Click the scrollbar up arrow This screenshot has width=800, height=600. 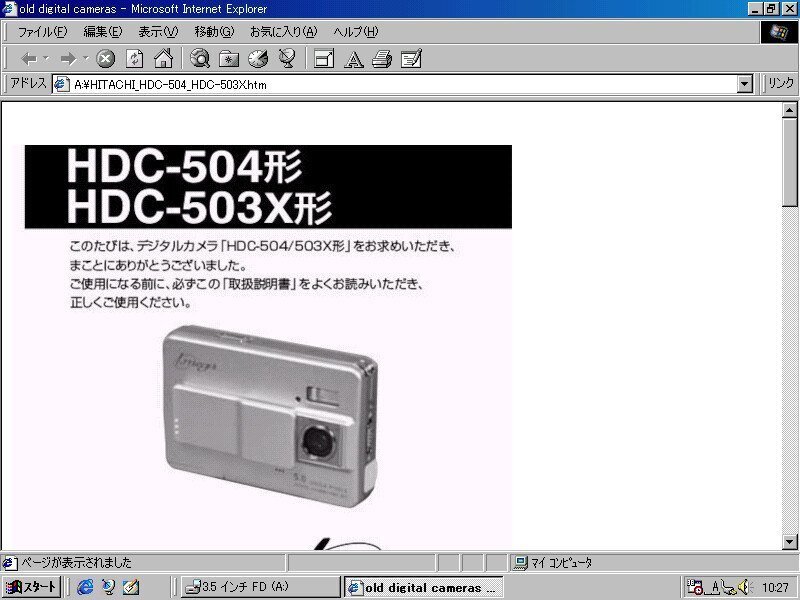pyautogui.click(x=789, y=110)
